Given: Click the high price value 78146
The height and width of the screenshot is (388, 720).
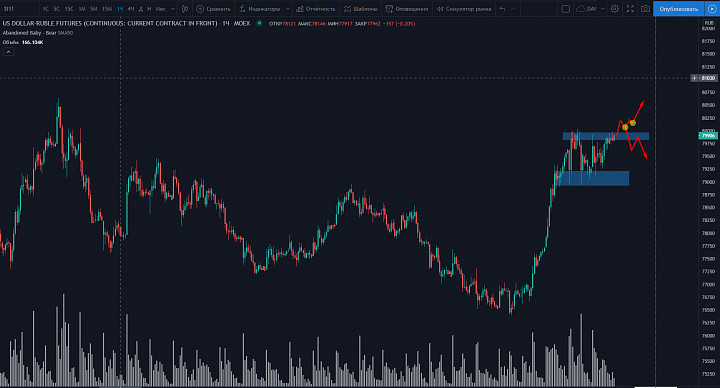Looking at the screenshot, I should [319, 23].
